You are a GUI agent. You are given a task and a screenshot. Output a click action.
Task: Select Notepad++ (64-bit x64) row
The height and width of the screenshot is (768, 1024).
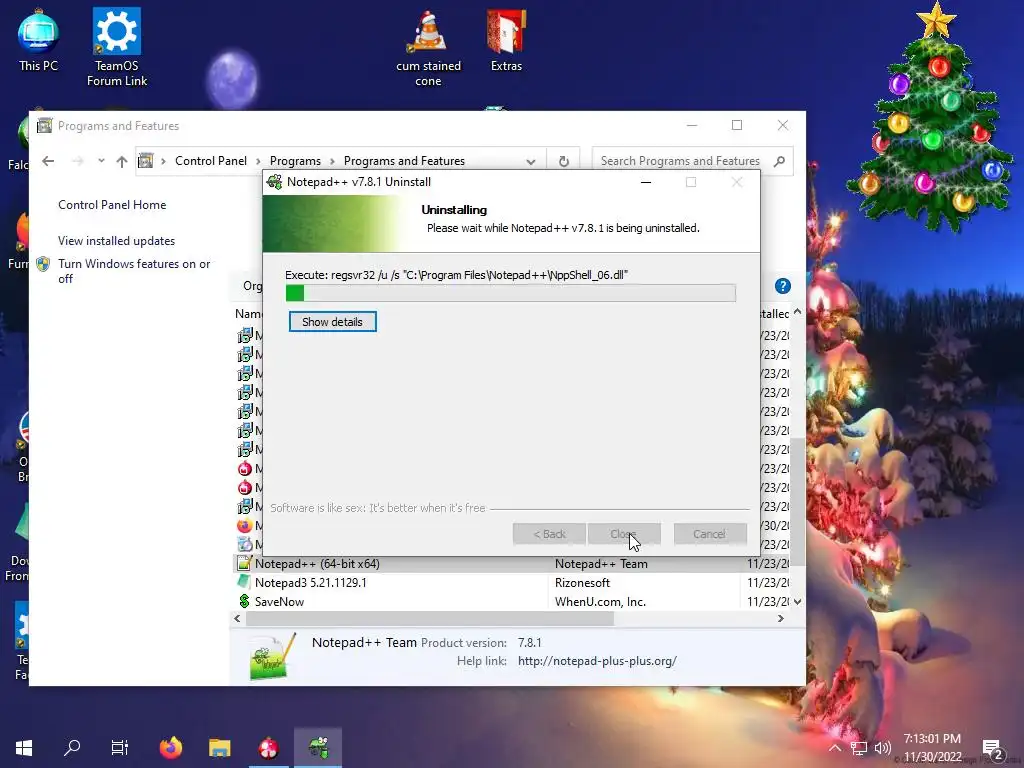[511, 564]
